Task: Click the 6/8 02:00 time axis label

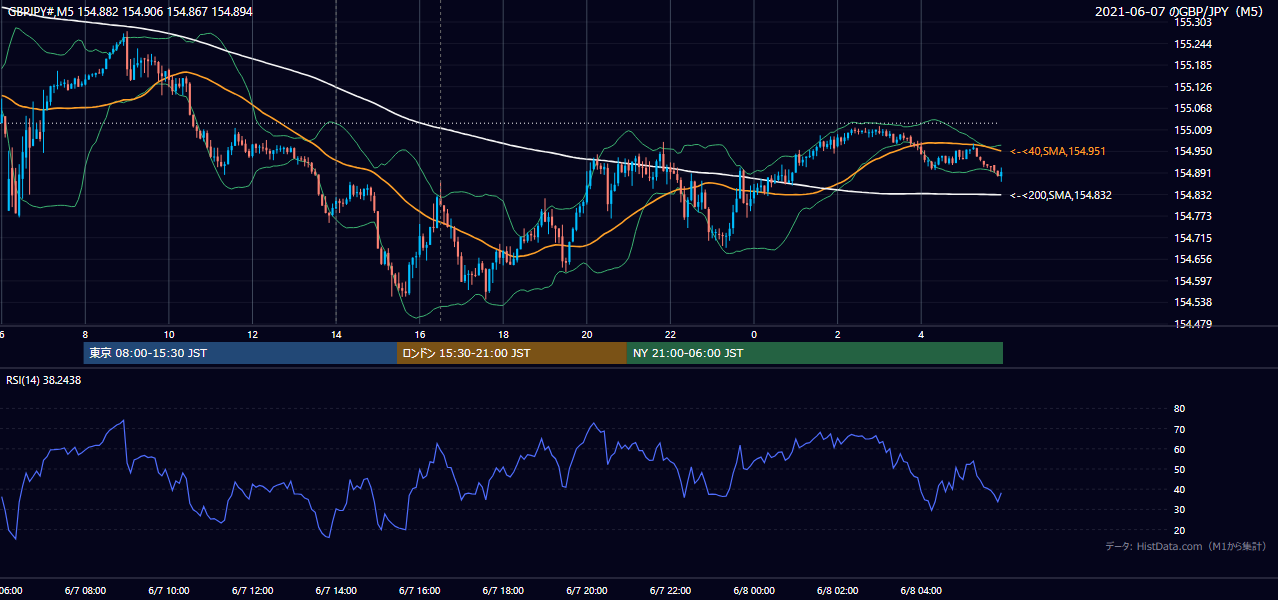Action: point(838,591)
